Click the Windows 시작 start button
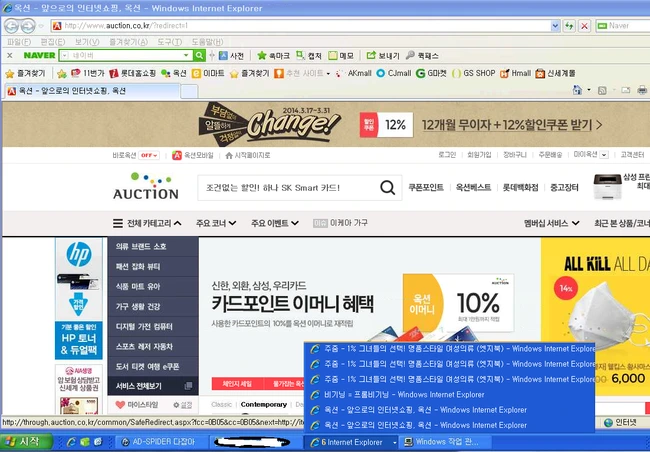The height and width of the screenshot is (452, 650). (x=26, y=442)
